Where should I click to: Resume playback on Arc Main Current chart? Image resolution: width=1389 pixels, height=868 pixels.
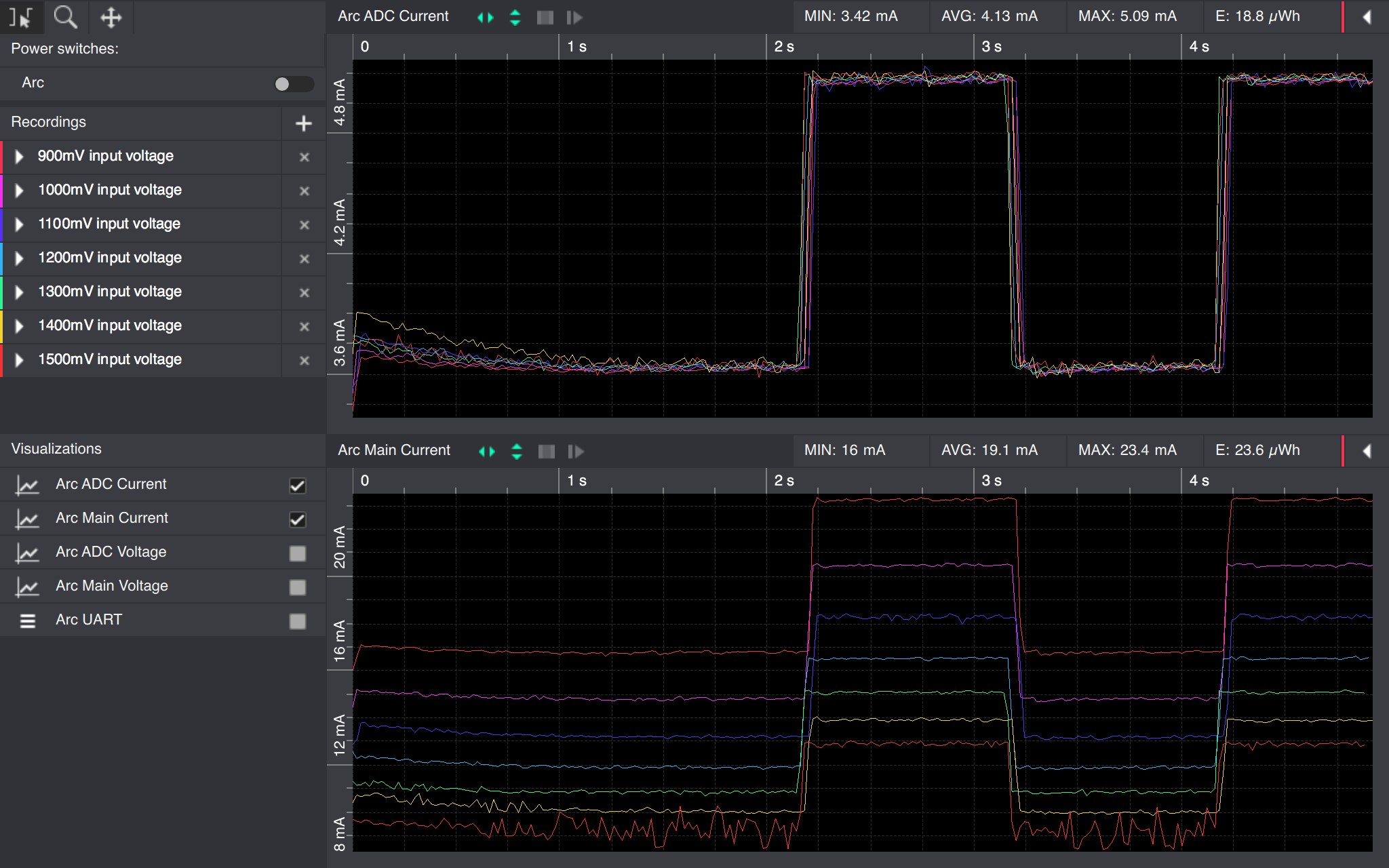tap(575, 450)
